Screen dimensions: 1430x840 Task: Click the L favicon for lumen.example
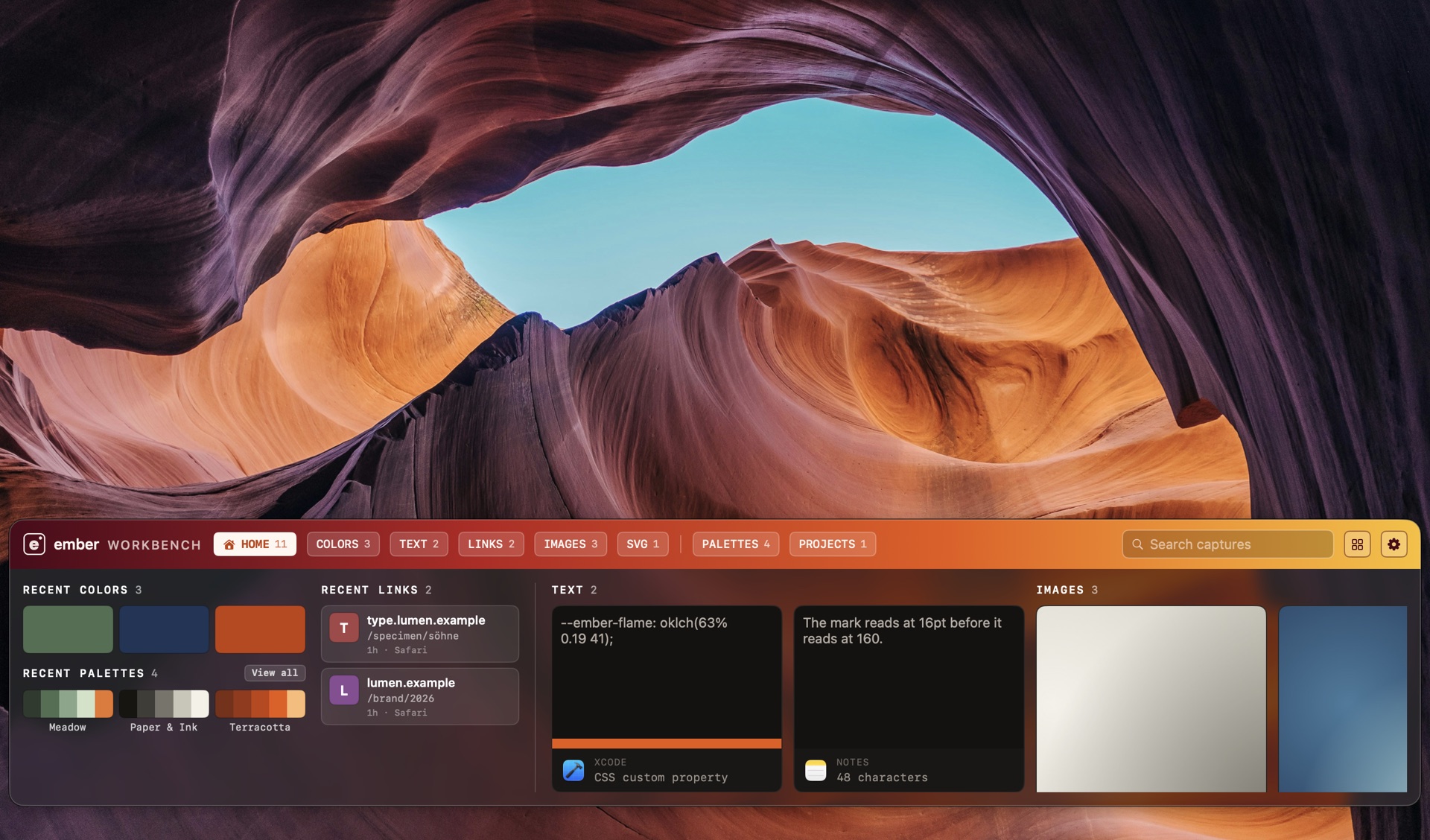344,690
